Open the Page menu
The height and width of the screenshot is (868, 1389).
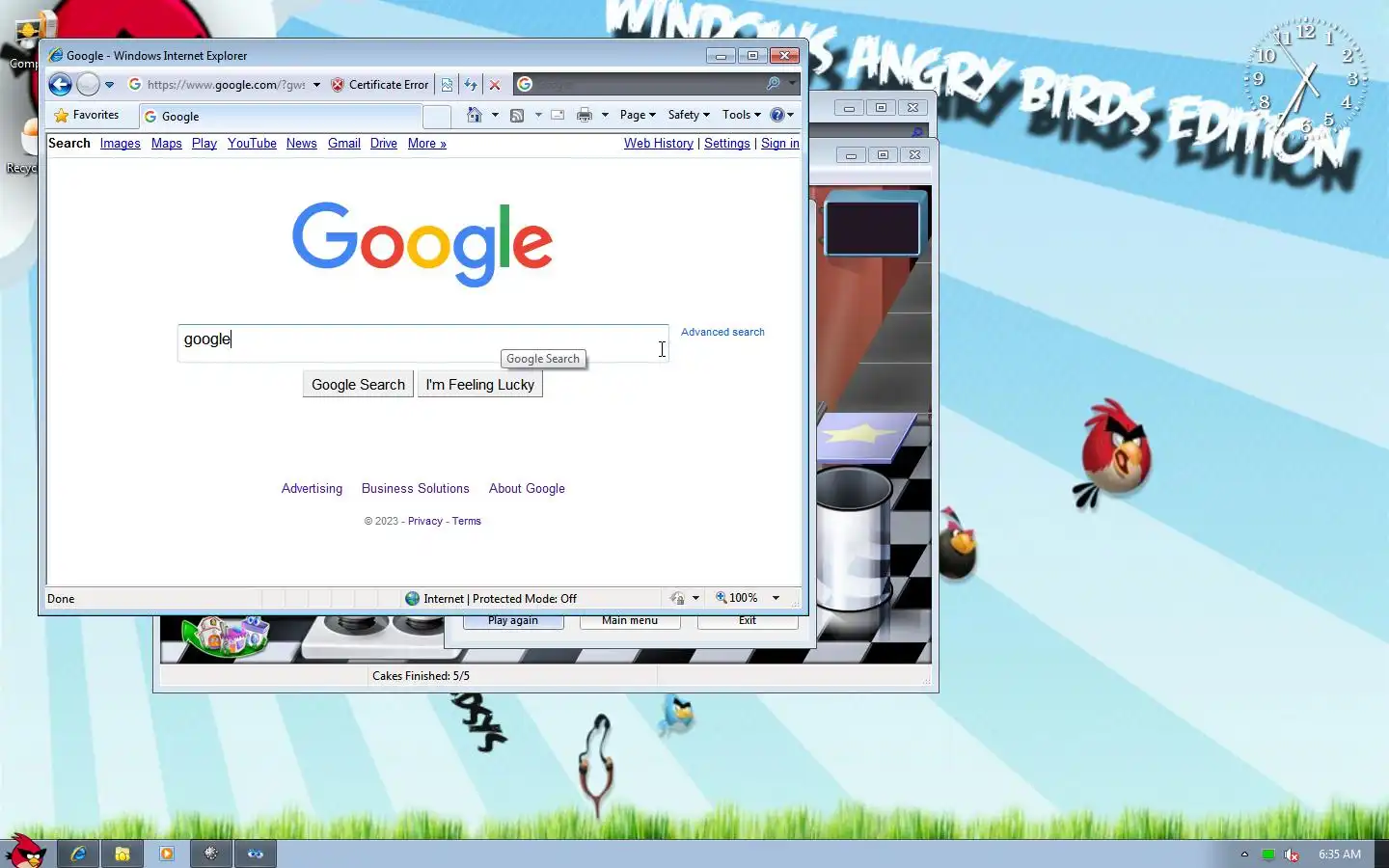click(x=638, y=115)
